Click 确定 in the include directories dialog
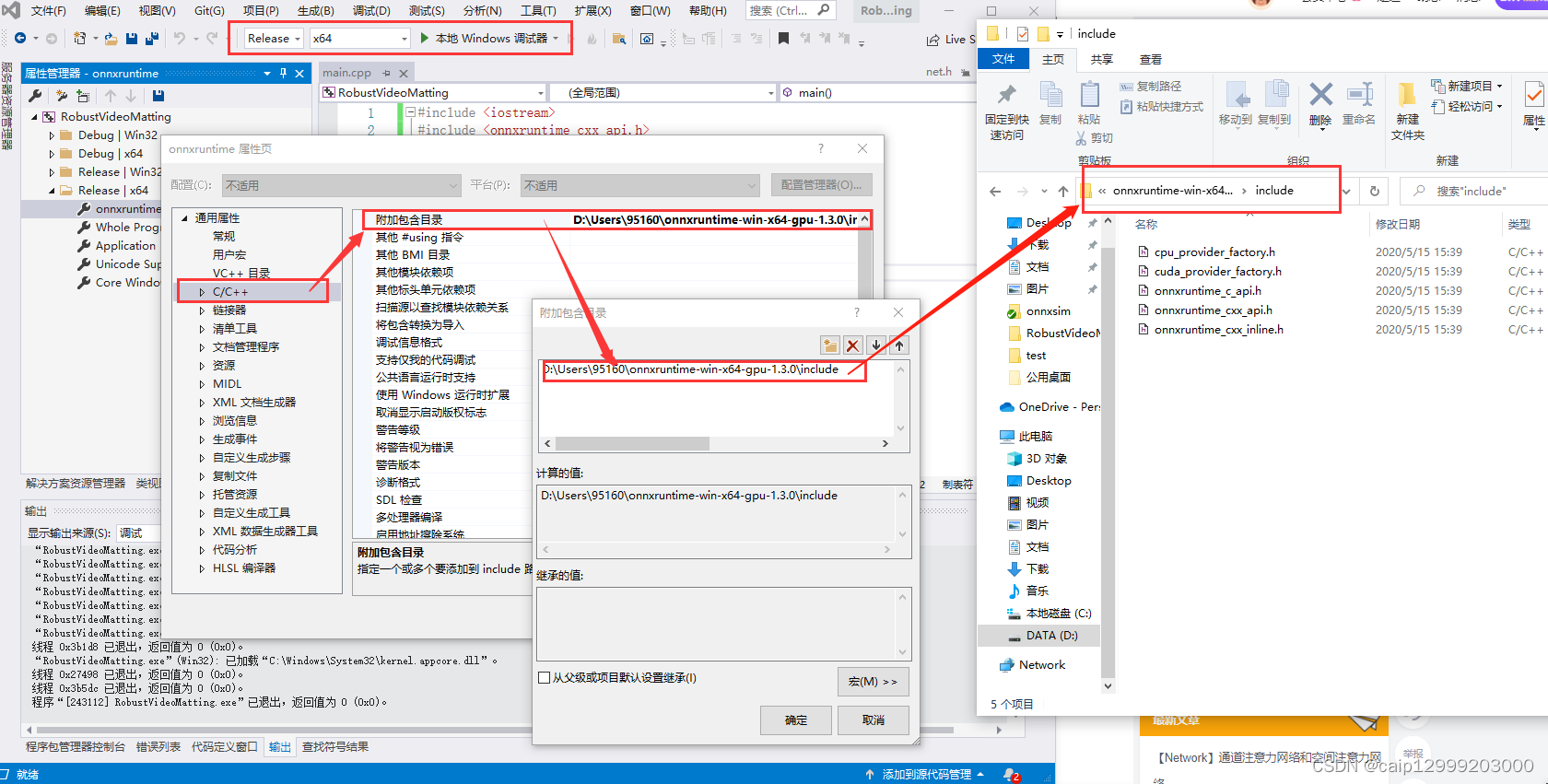Screen dimensions: 1548x784 796,720
